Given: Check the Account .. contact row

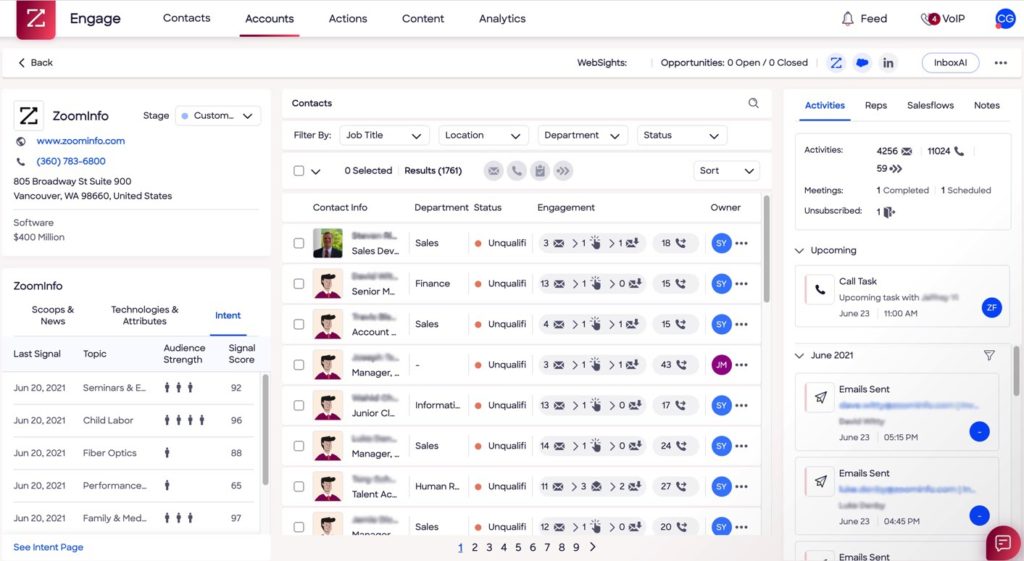Looking at the screenshot, I should 298,325.
